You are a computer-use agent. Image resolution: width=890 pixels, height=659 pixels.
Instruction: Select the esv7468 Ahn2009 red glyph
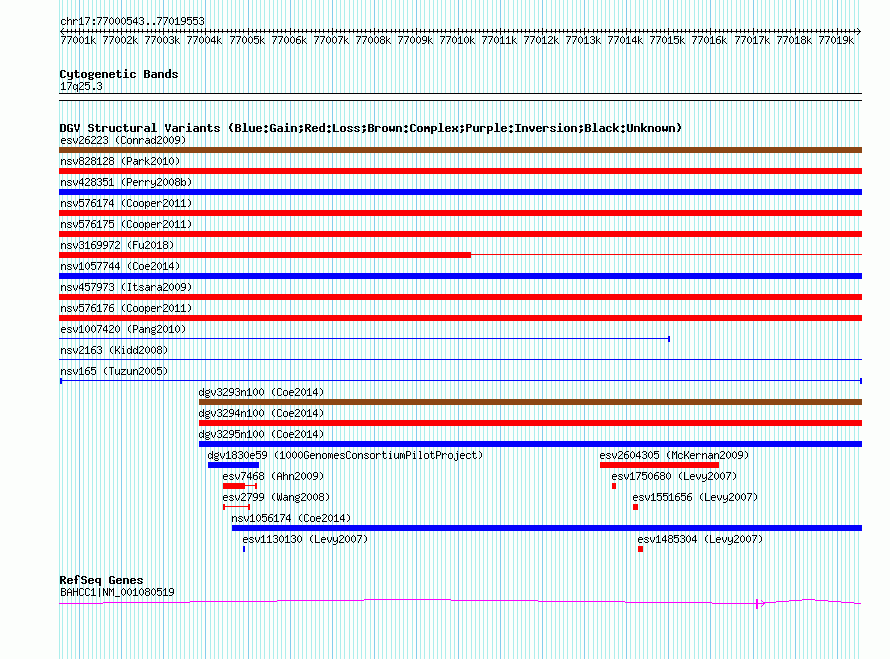pos(240,486)
